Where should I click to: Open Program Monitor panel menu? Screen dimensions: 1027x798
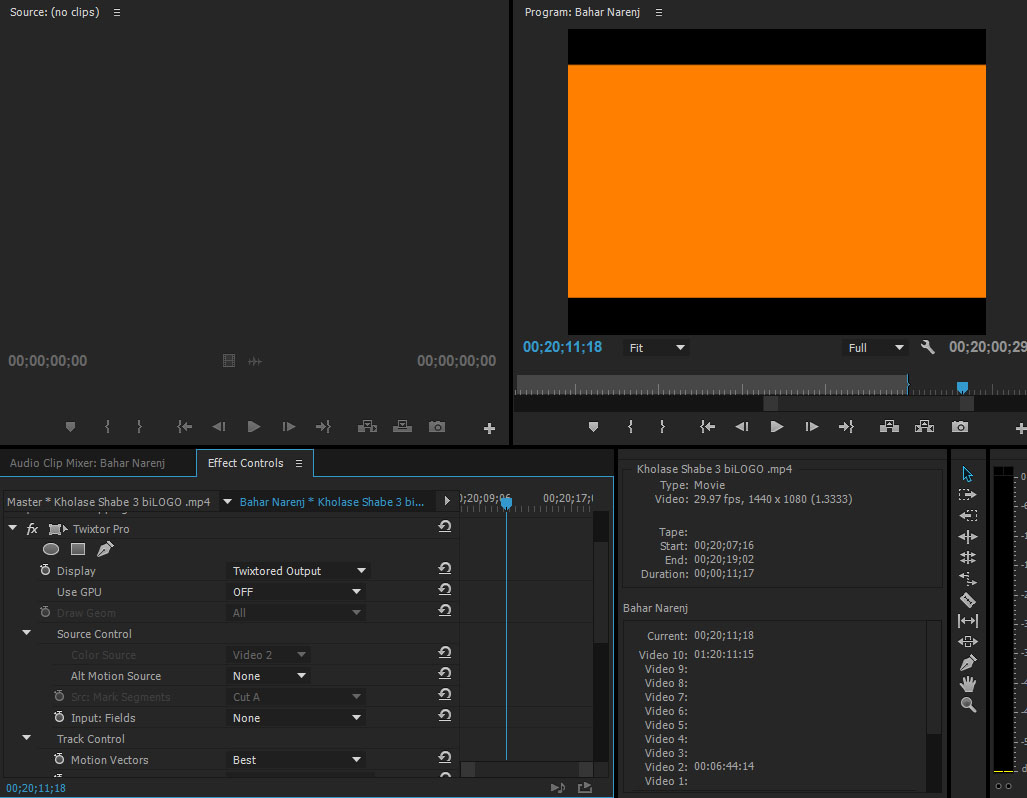[659, 12]
